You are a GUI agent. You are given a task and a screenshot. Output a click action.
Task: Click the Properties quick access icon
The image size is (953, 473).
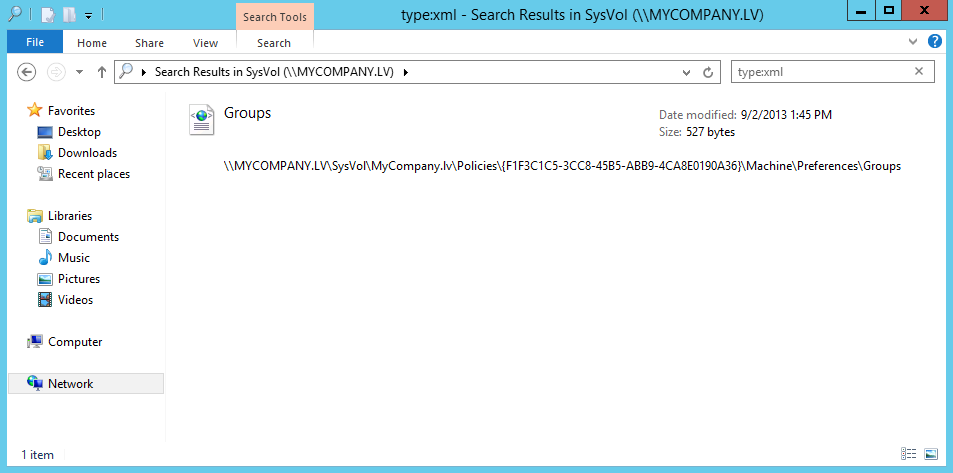click(47, 15)
